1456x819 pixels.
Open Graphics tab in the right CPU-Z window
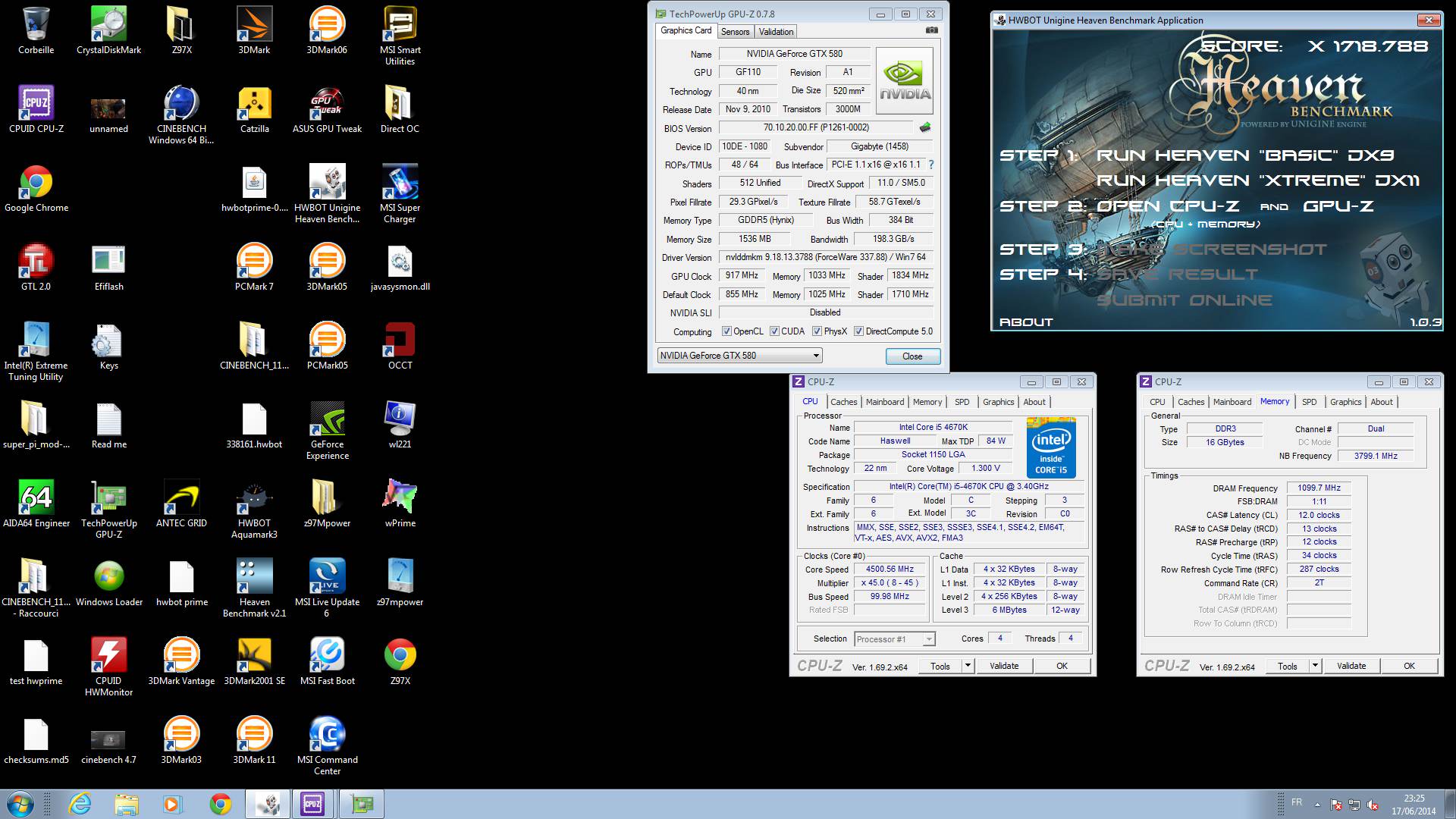(1345, 402)
